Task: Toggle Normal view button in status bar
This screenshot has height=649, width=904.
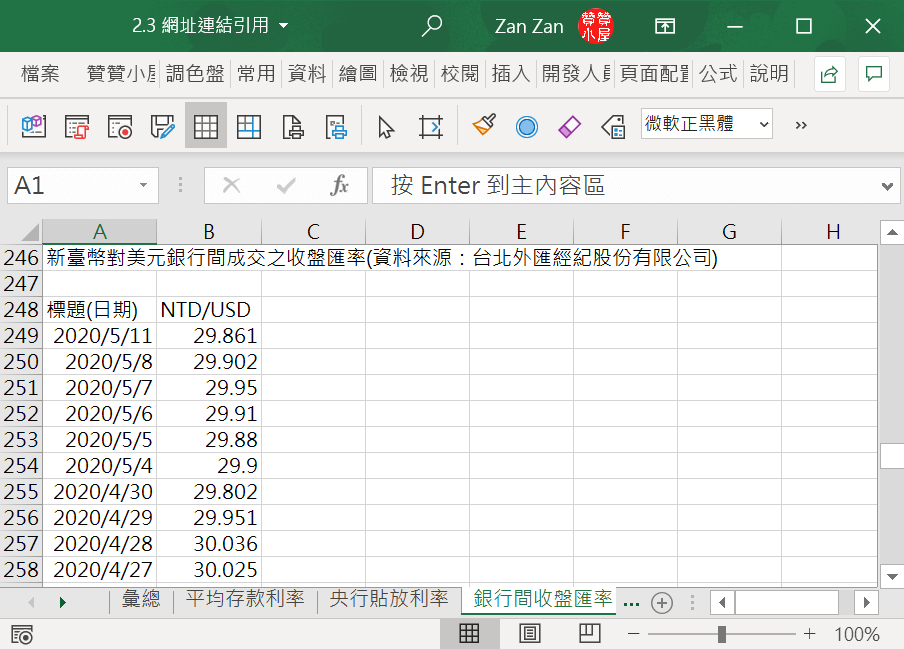Action: (469, 633)
